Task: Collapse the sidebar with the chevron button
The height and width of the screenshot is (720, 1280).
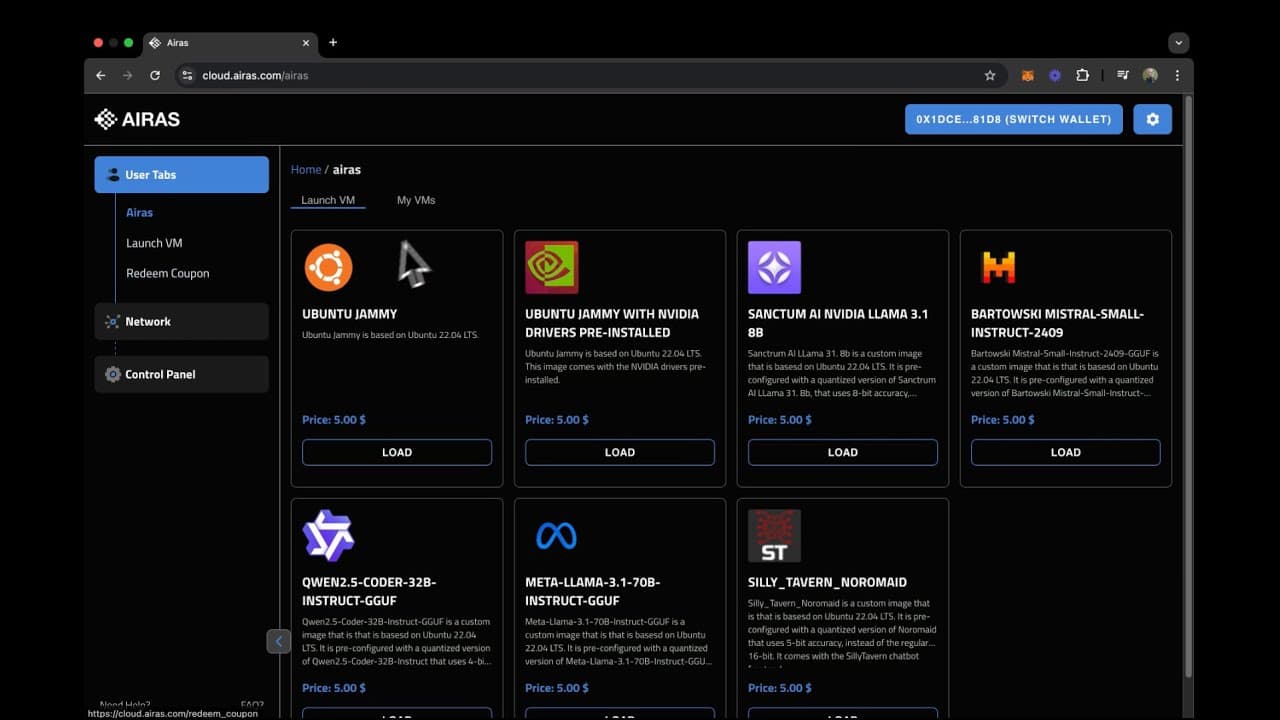Action: (x=279, y=641)
